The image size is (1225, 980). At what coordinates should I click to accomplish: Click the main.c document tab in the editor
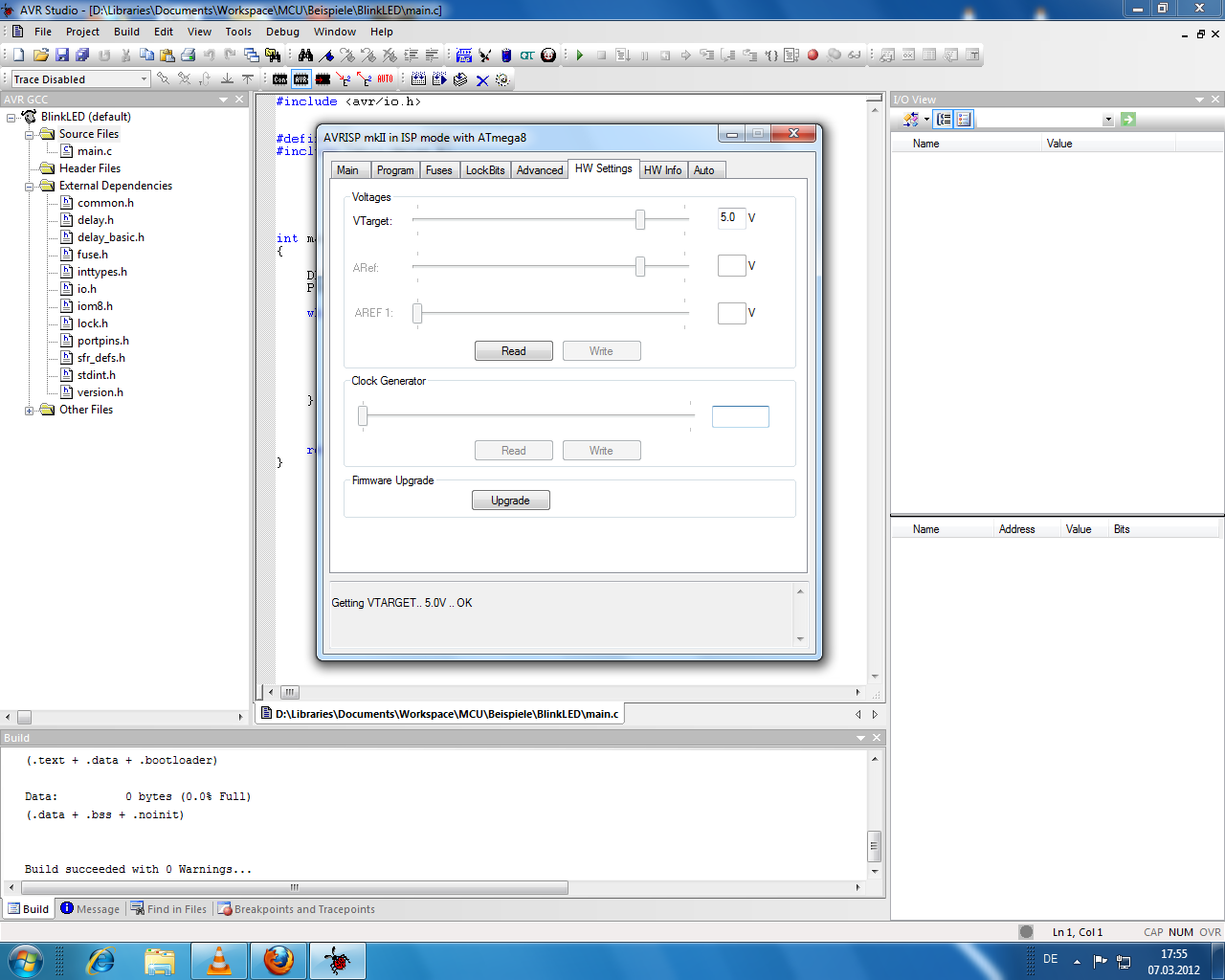[x=441, y=714]
